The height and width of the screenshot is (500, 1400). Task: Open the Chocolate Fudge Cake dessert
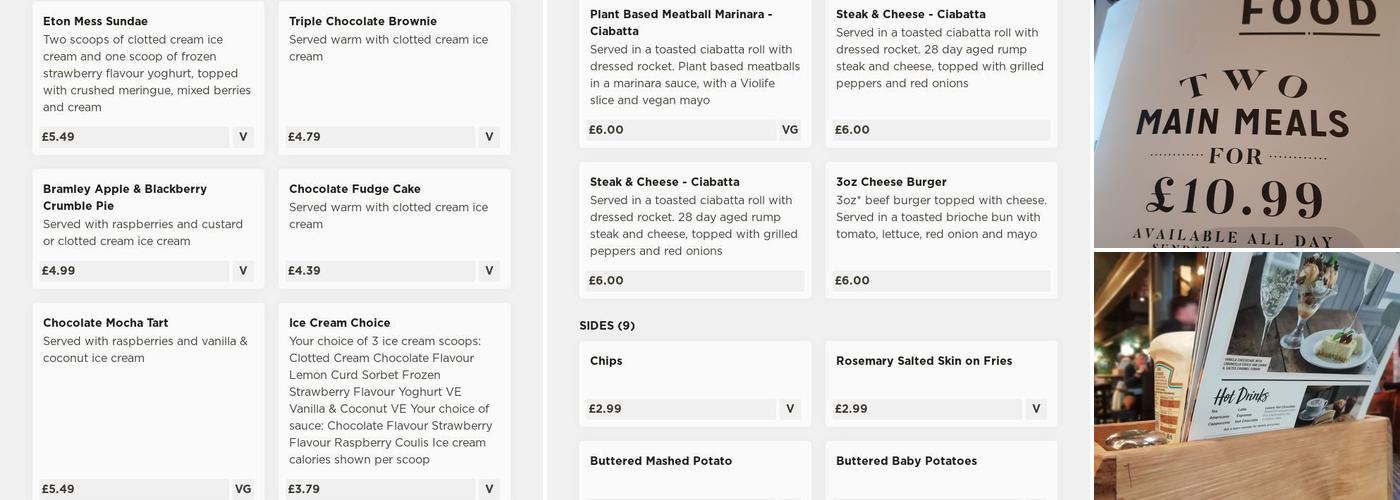(x=354, y=189)
